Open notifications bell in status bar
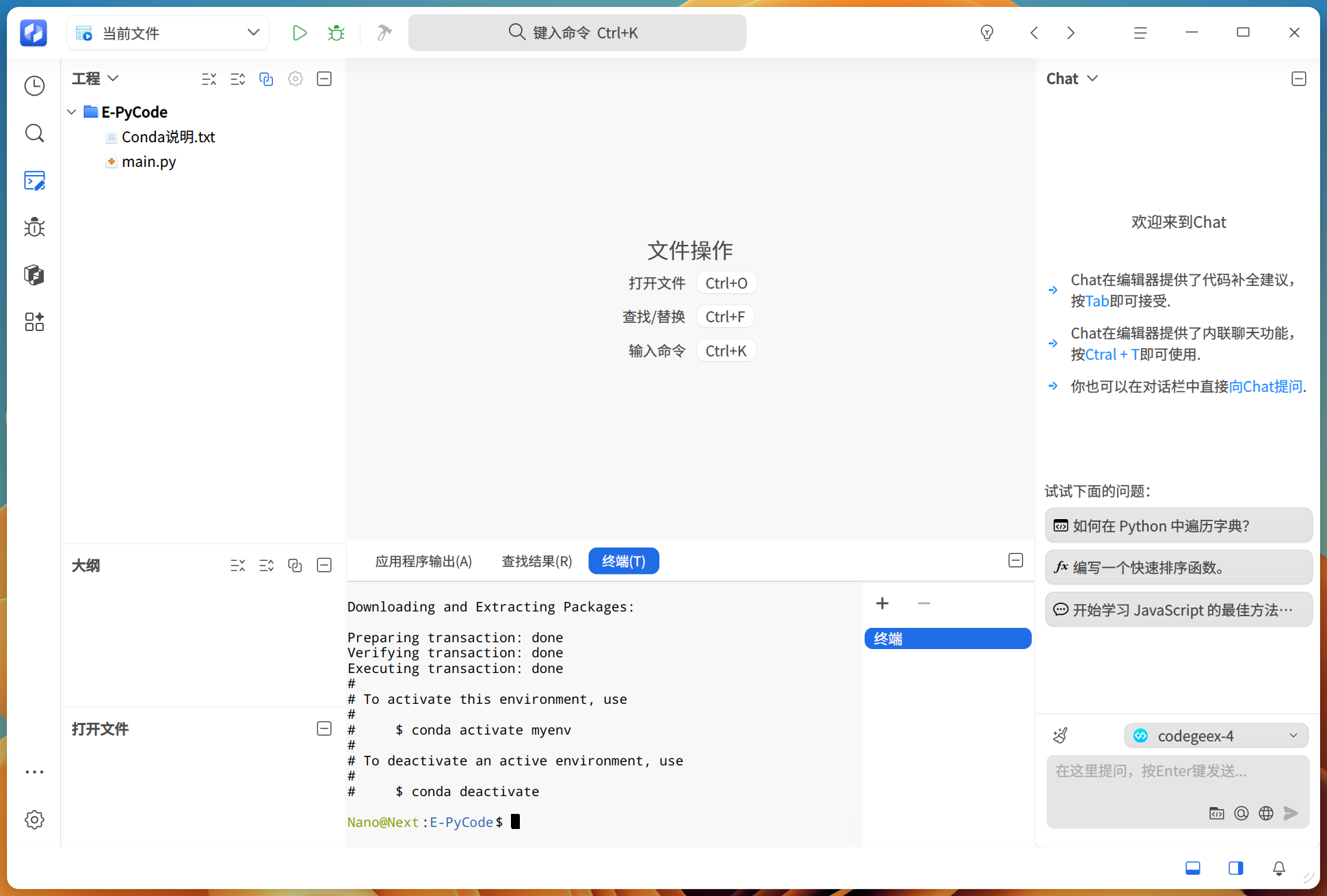The height and width of the screenshot is (896, 1327). (1278, 868)
